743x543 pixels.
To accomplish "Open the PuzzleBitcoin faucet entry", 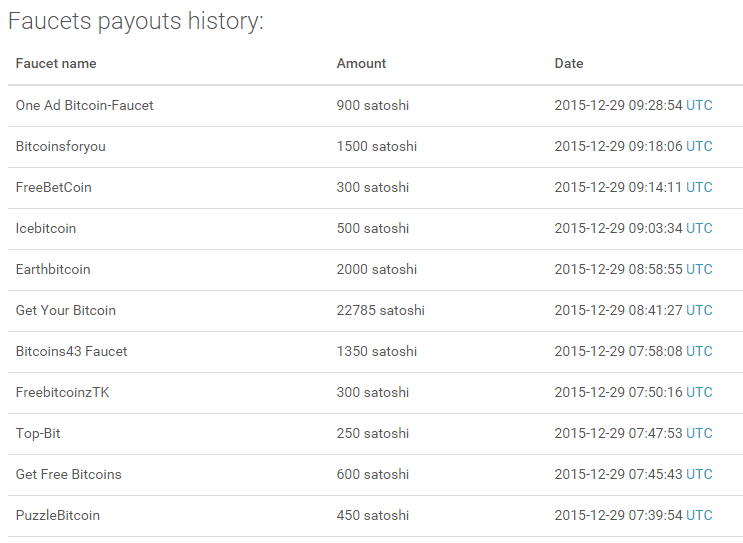I will 58,515.
